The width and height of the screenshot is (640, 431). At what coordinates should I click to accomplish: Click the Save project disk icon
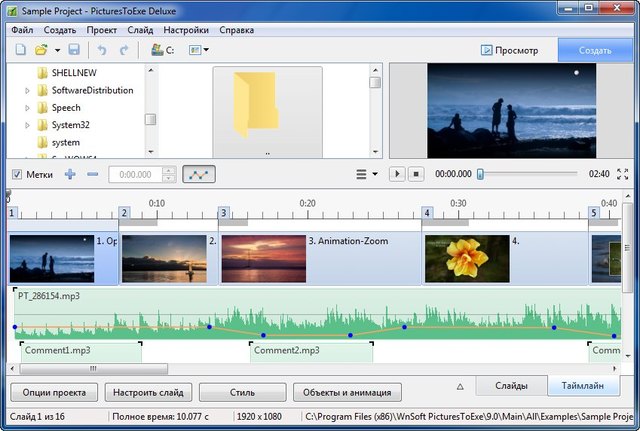pos(74,49)
